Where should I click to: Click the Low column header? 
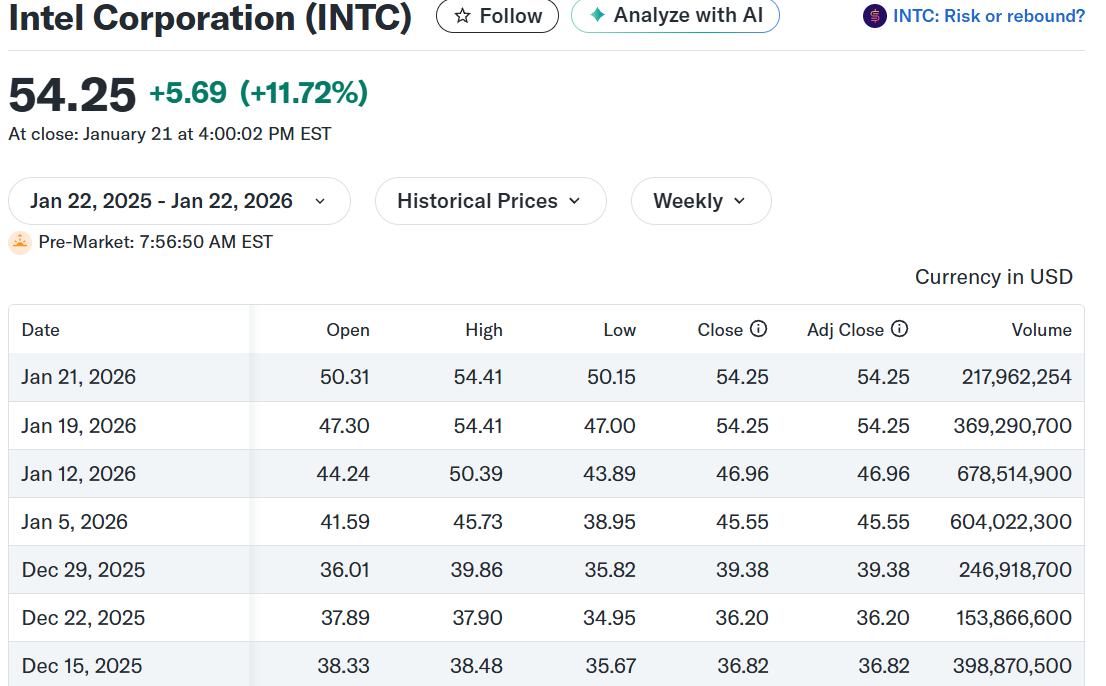coord(619,330)
